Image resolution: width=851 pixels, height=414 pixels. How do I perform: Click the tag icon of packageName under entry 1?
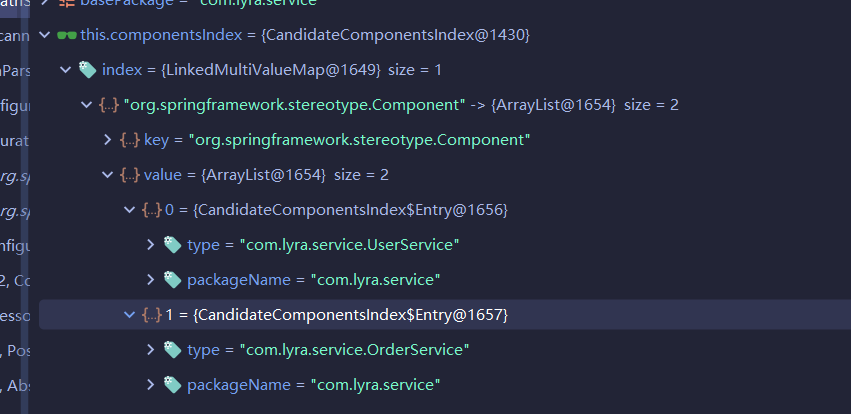click(x=172, y=385)
